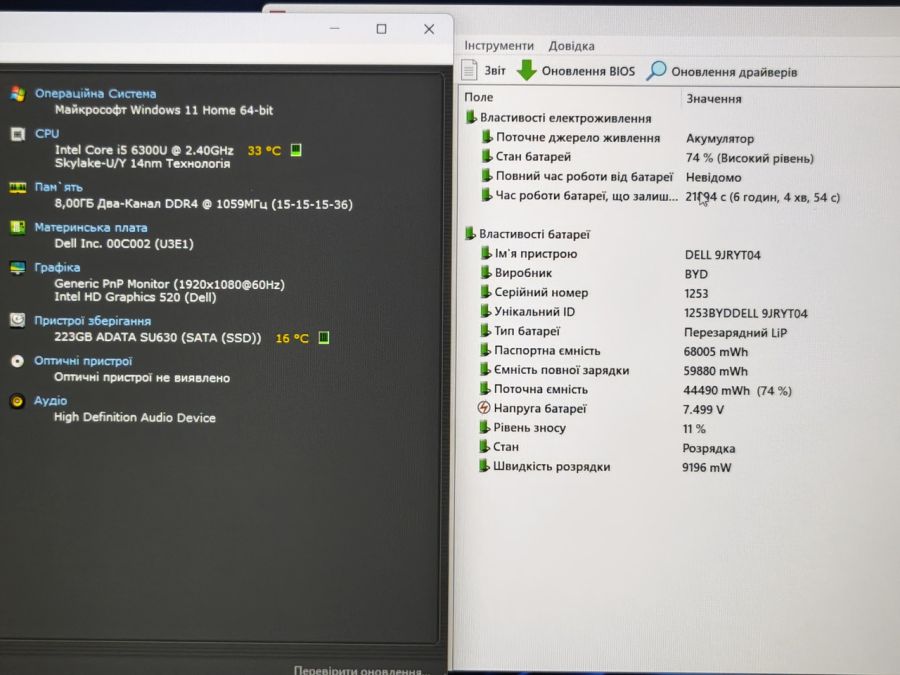The height and width of the screenshot is (675, 900).
Task: Select the Паспортна ємність row
Action: point(614,351)
